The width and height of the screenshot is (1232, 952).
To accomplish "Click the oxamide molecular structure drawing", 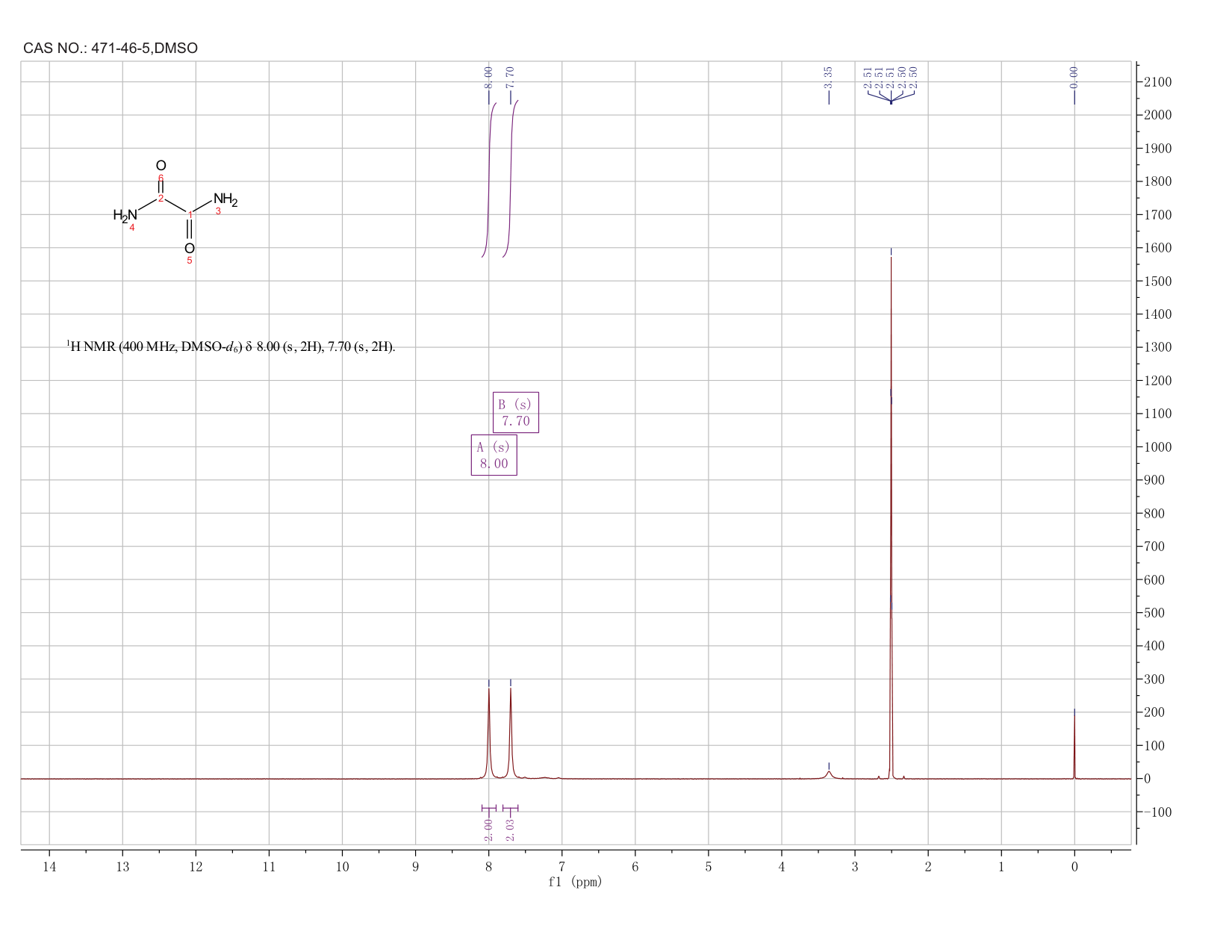I will point(175,212).
